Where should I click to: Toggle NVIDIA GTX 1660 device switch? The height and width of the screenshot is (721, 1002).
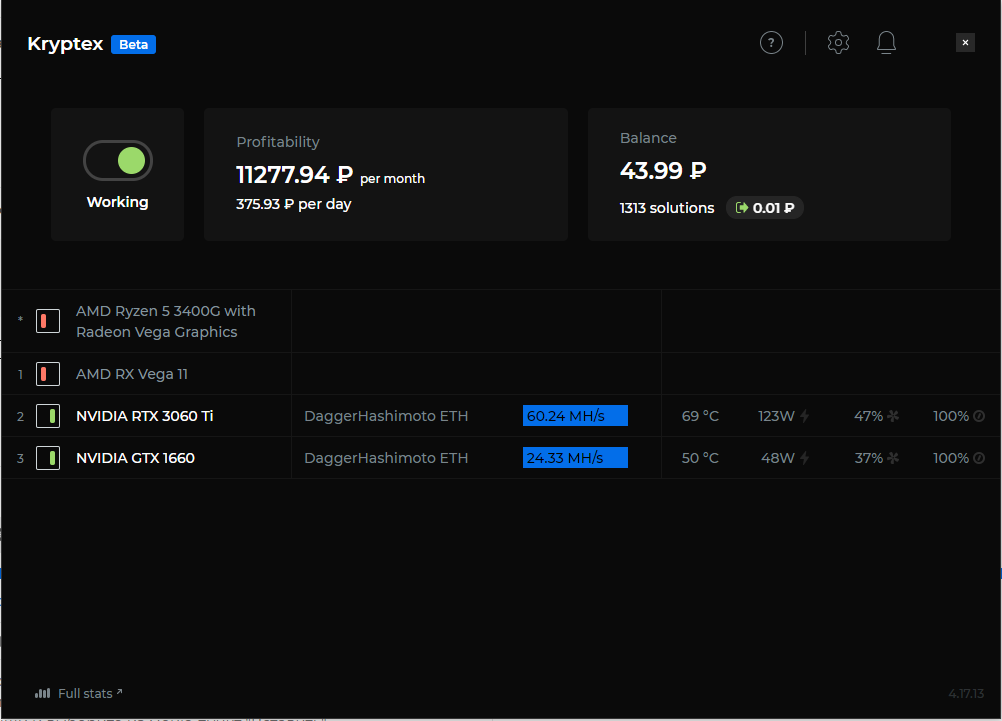[48, 458]
